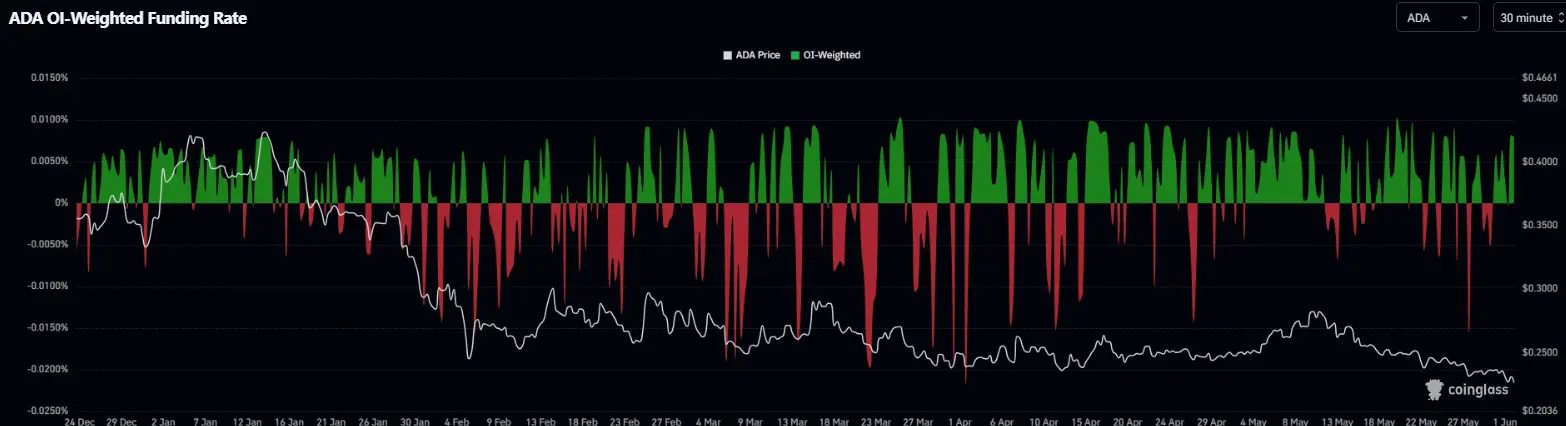Click the 29 Apr date label
Viewport: 1566px width, 426px height.
tap(1210, 421)
